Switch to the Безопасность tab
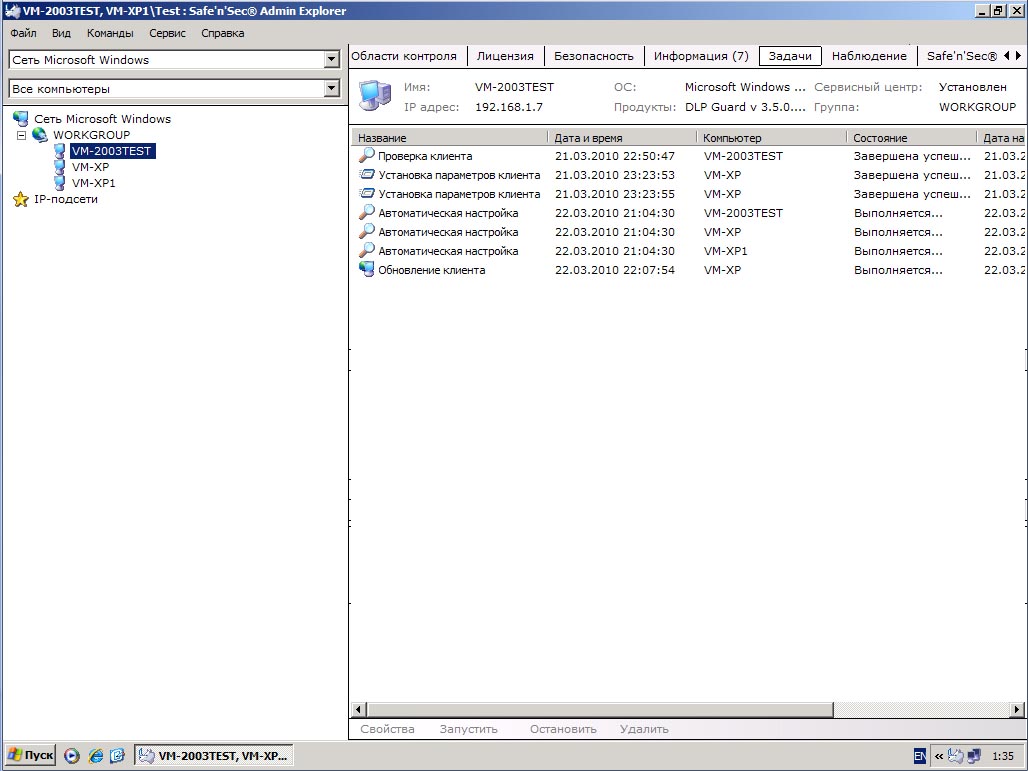Image resolution: width=1028 pixels, height=771 pixels. click(x=594, y=56)
